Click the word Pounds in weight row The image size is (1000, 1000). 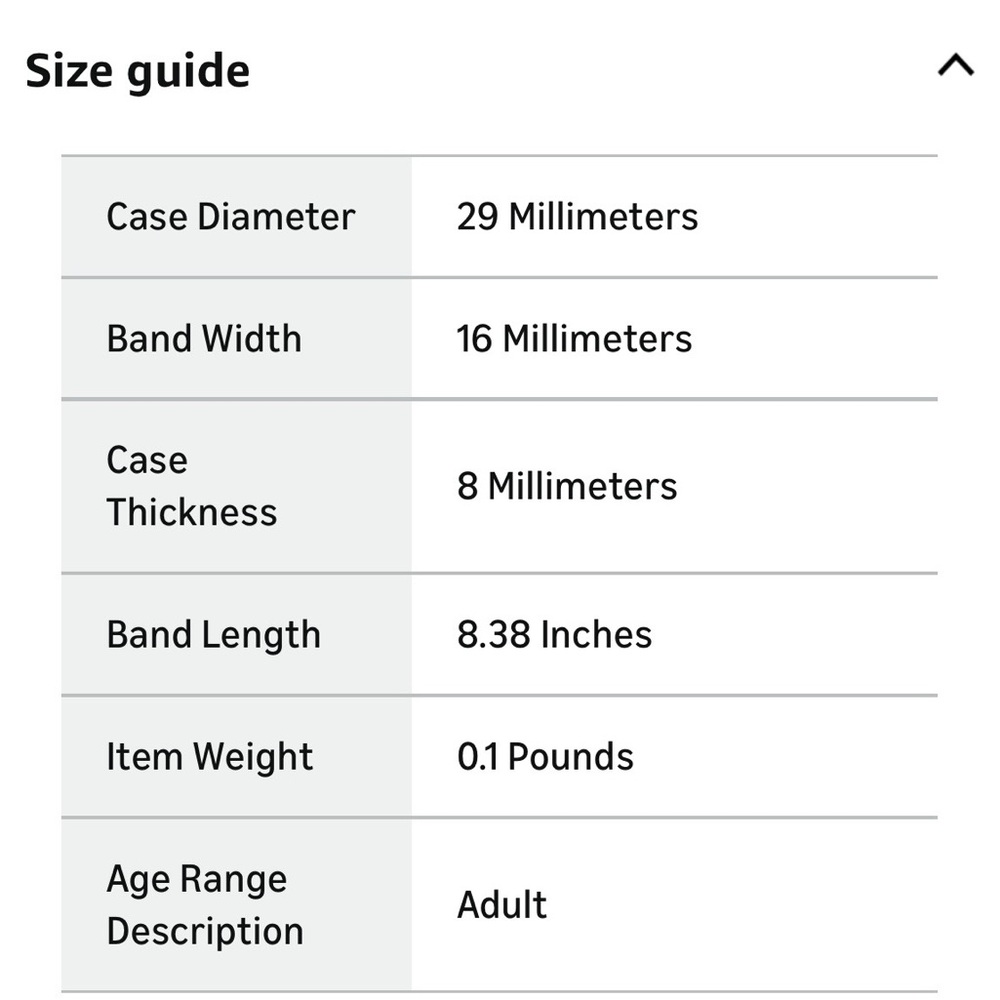tap(571, 757)
